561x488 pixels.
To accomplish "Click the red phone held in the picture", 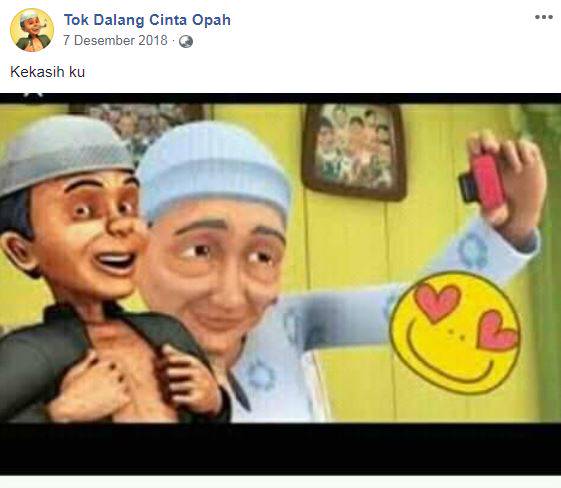I will [482, 182].
